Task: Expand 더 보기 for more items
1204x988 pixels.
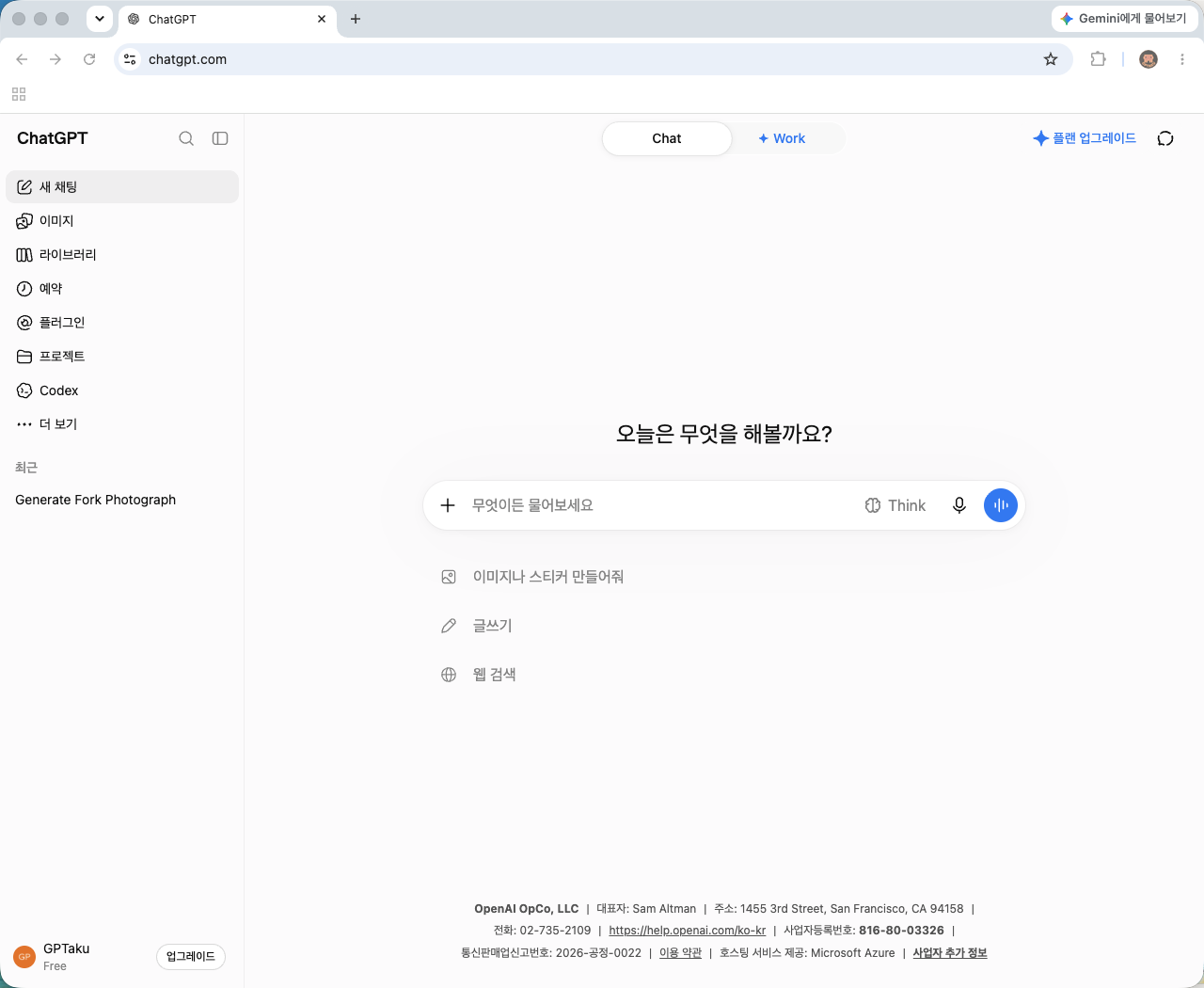Action: 122,423
